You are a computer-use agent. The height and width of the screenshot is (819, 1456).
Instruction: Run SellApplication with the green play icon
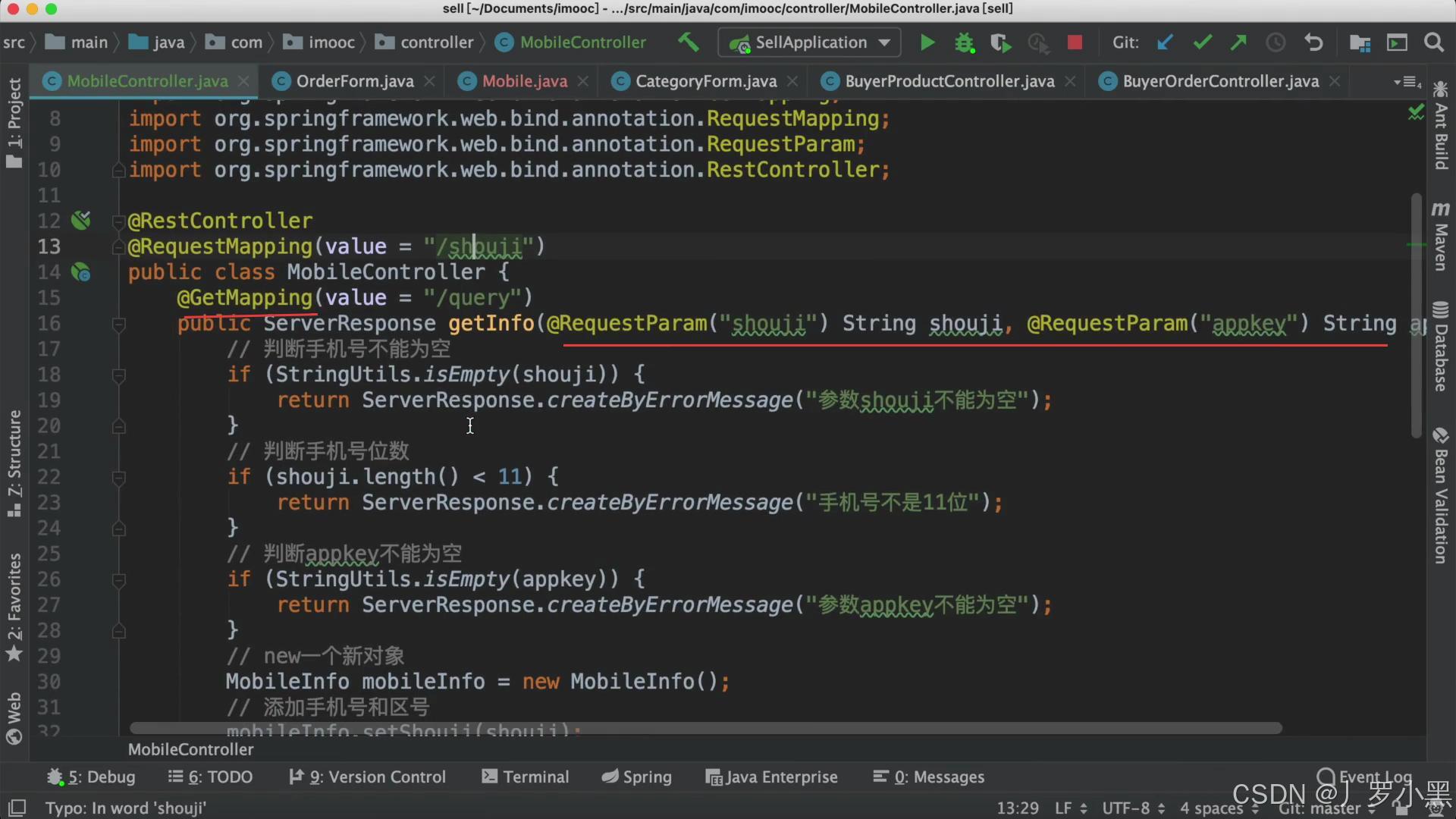click(x=927, y=42)
